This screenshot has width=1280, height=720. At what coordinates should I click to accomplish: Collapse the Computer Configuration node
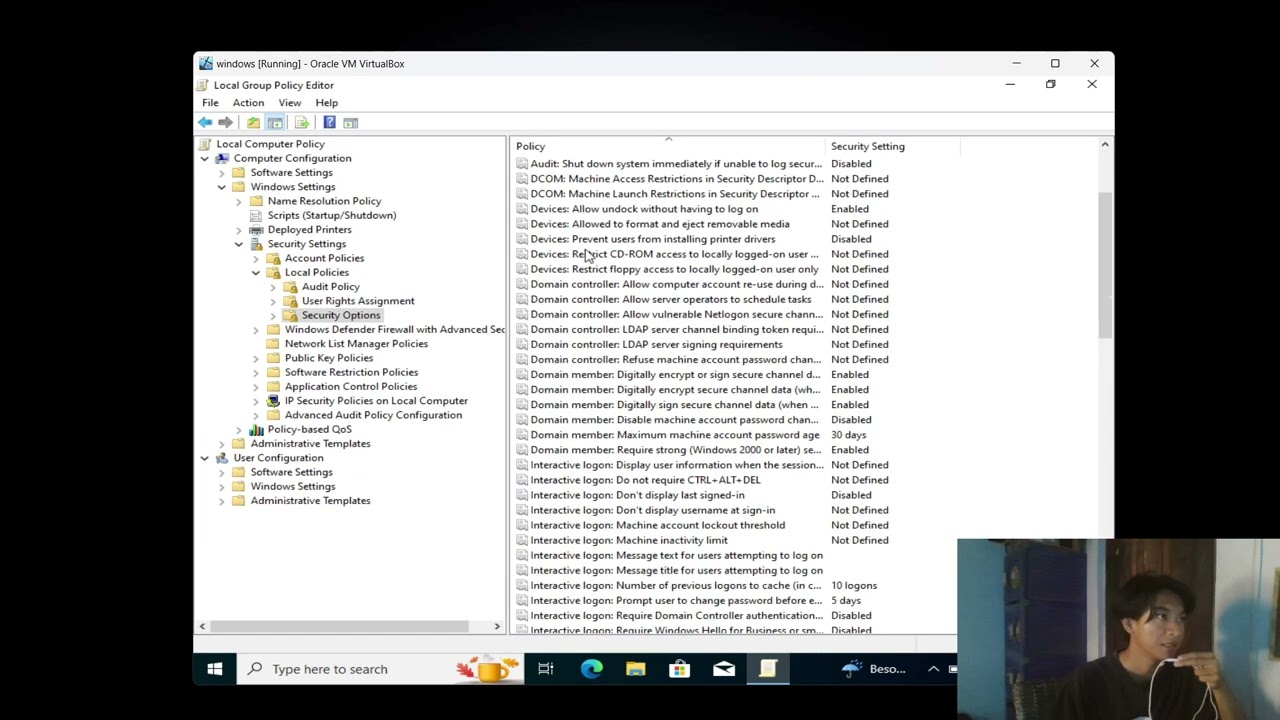pyautogui.click(x=204, y=158)
